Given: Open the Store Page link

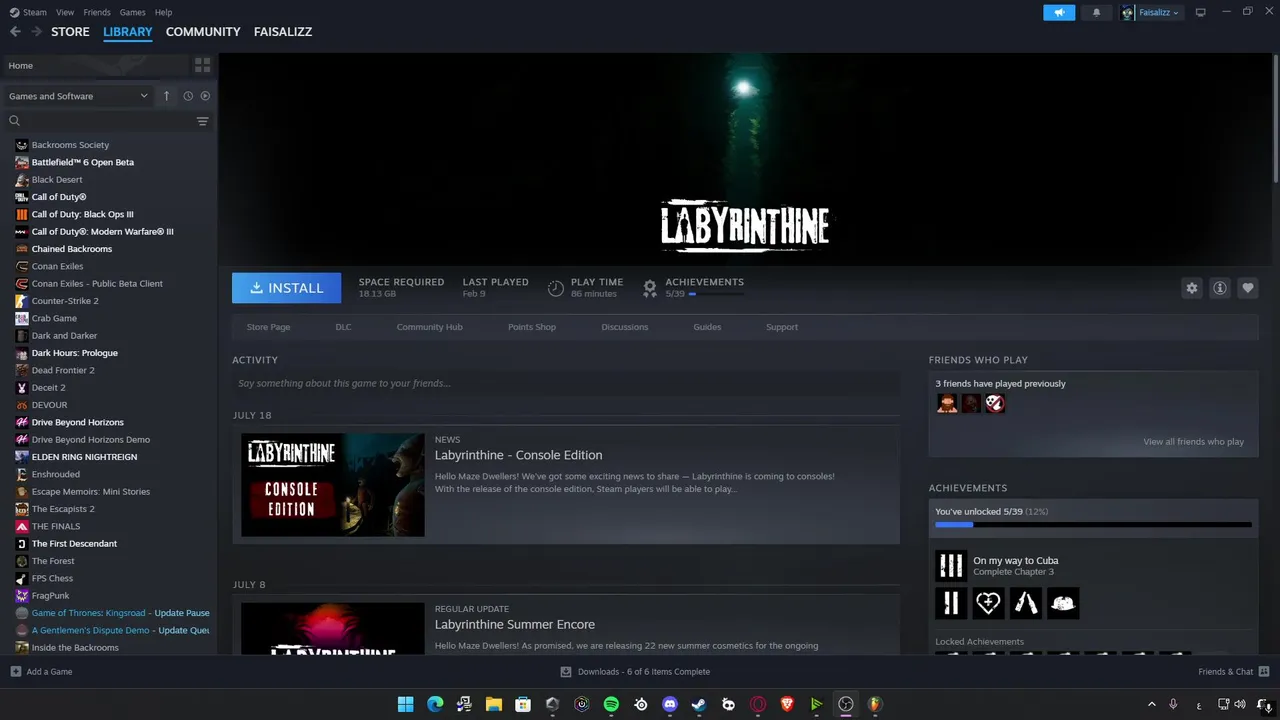Looking at the screenshot, I should [x=268, y=327].
